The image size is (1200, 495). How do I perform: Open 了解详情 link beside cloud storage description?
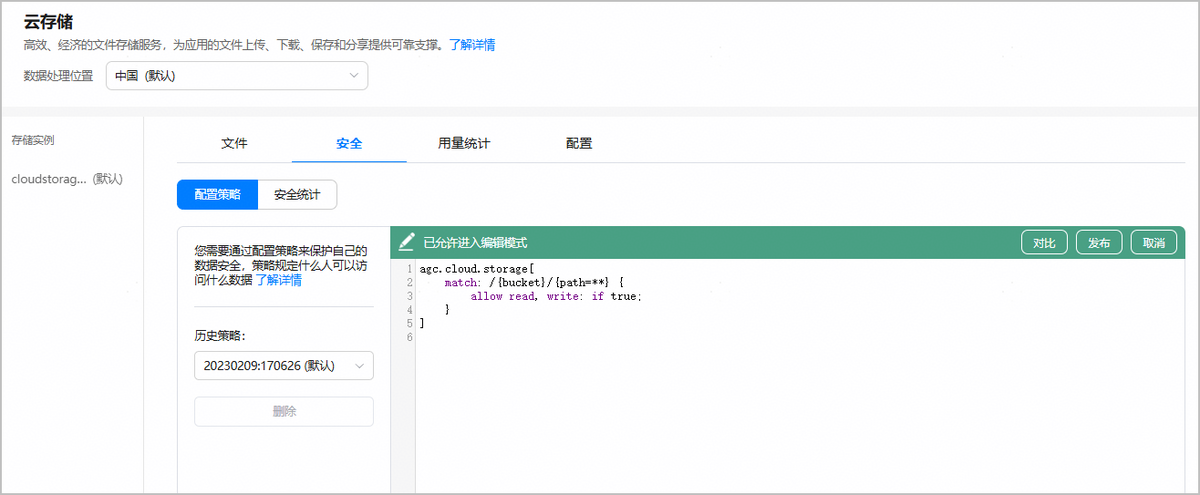pos(472,45)
